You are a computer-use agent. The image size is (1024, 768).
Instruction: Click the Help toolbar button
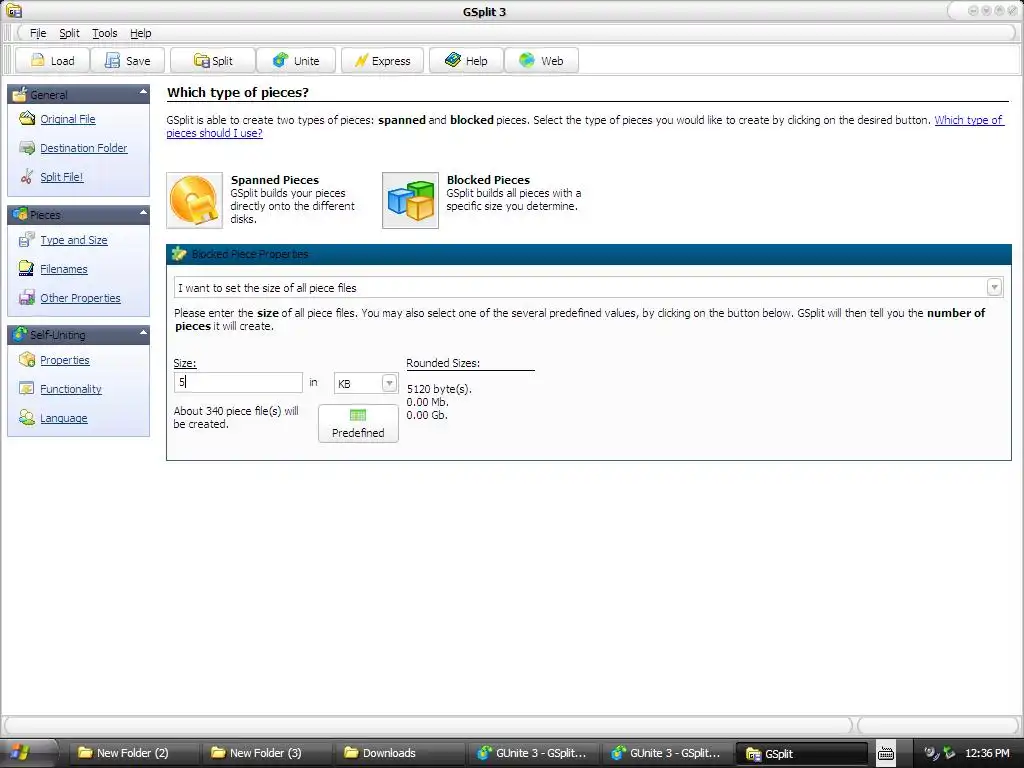(x=466, y=61)
